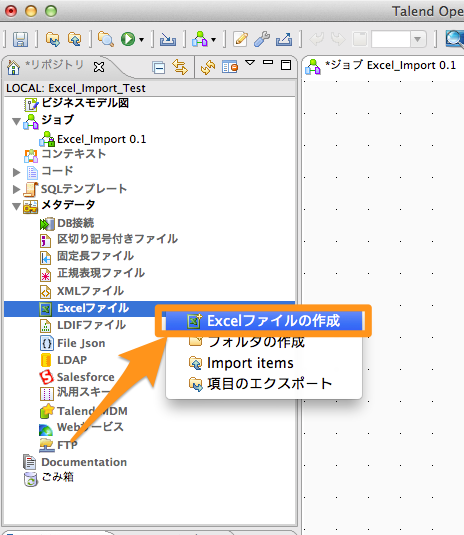Image resolution: width=464 pixels, height=535 pixels.
Task: Select Talend MDM metadata item
Action: click(x=92, y=411)
